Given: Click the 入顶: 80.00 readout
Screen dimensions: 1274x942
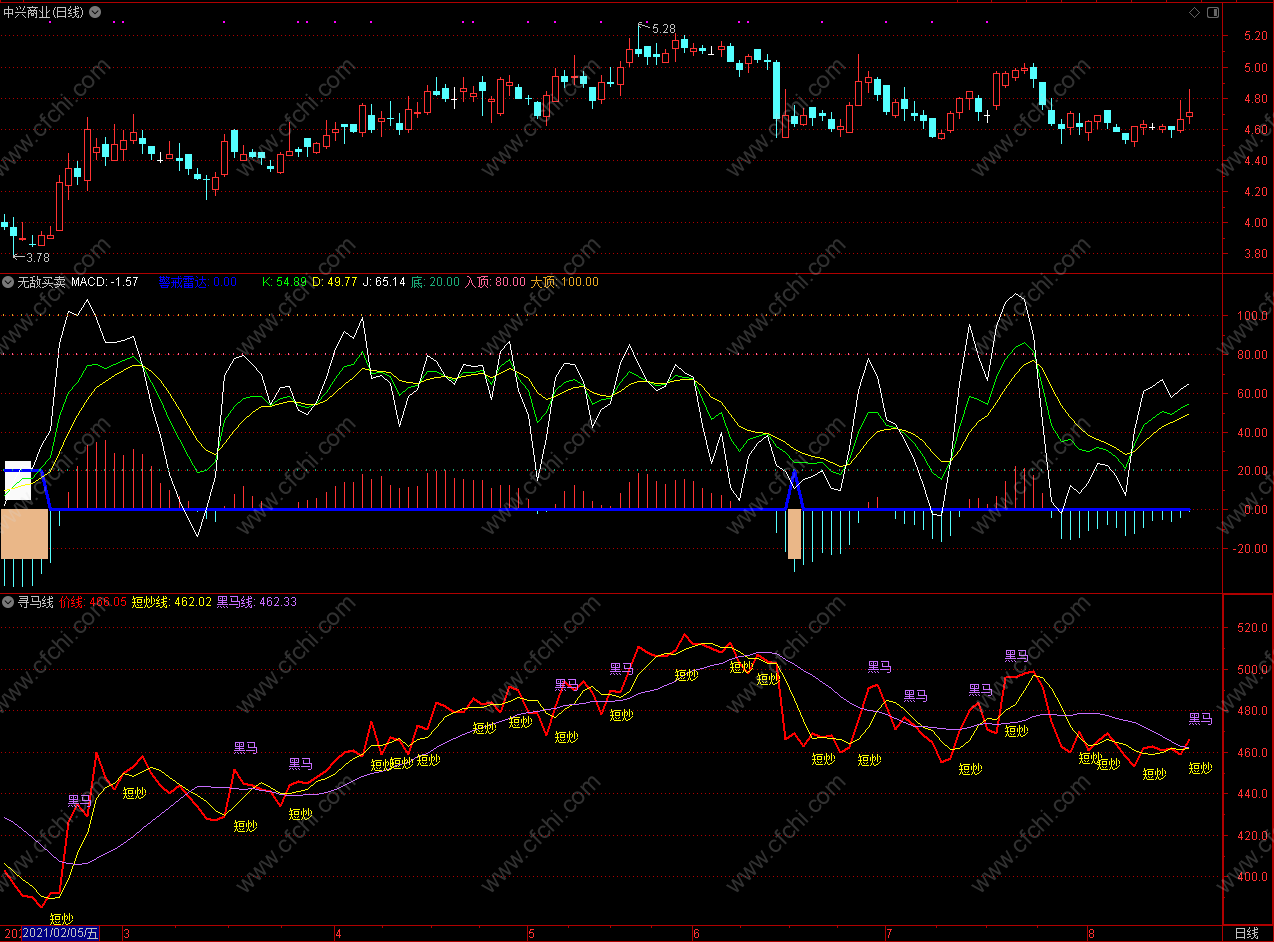Looking at the screenshot, I should tap(495, 282).
